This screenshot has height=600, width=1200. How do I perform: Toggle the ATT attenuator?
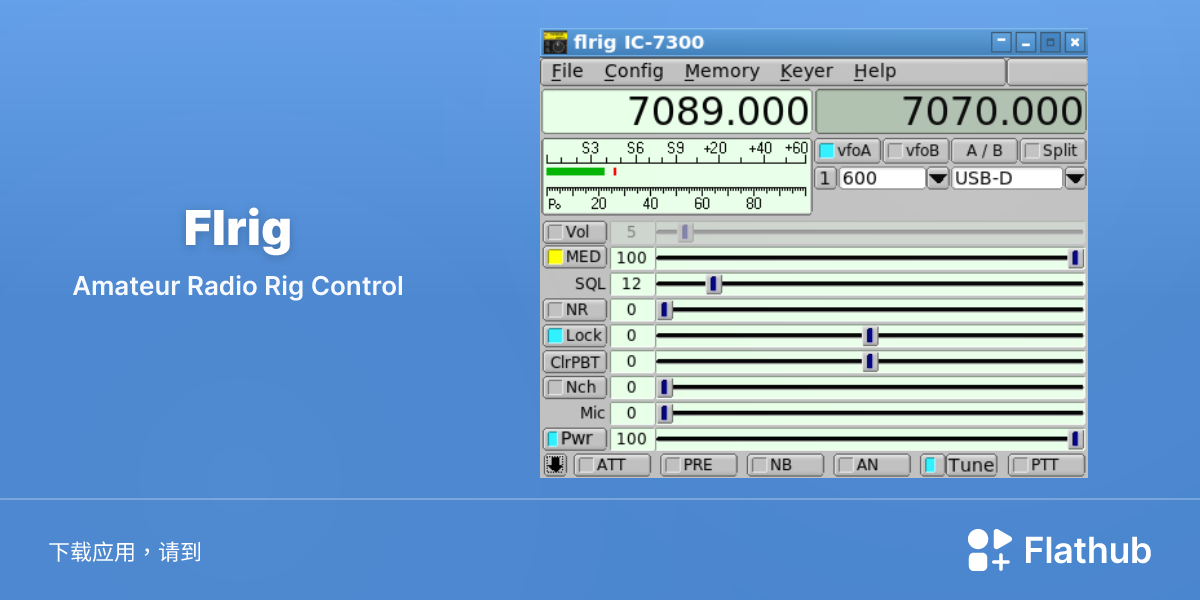[x=612, y=465]
